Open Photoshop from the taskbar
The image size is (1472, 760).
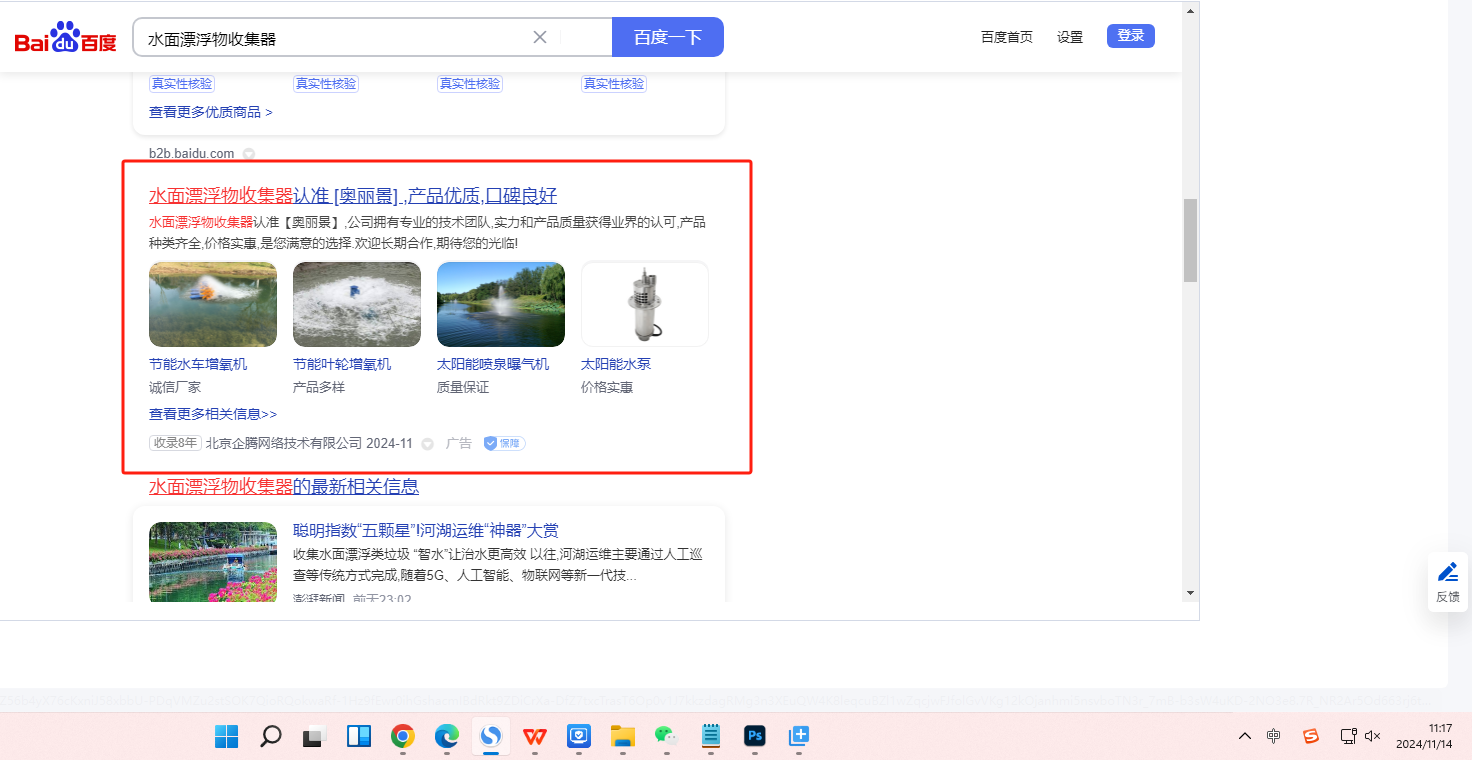point(755,737)
